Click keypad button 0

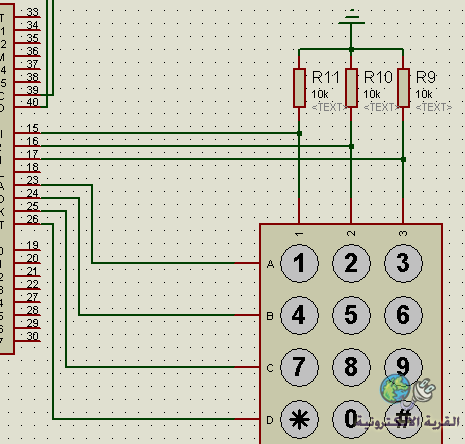click(351, 419)
